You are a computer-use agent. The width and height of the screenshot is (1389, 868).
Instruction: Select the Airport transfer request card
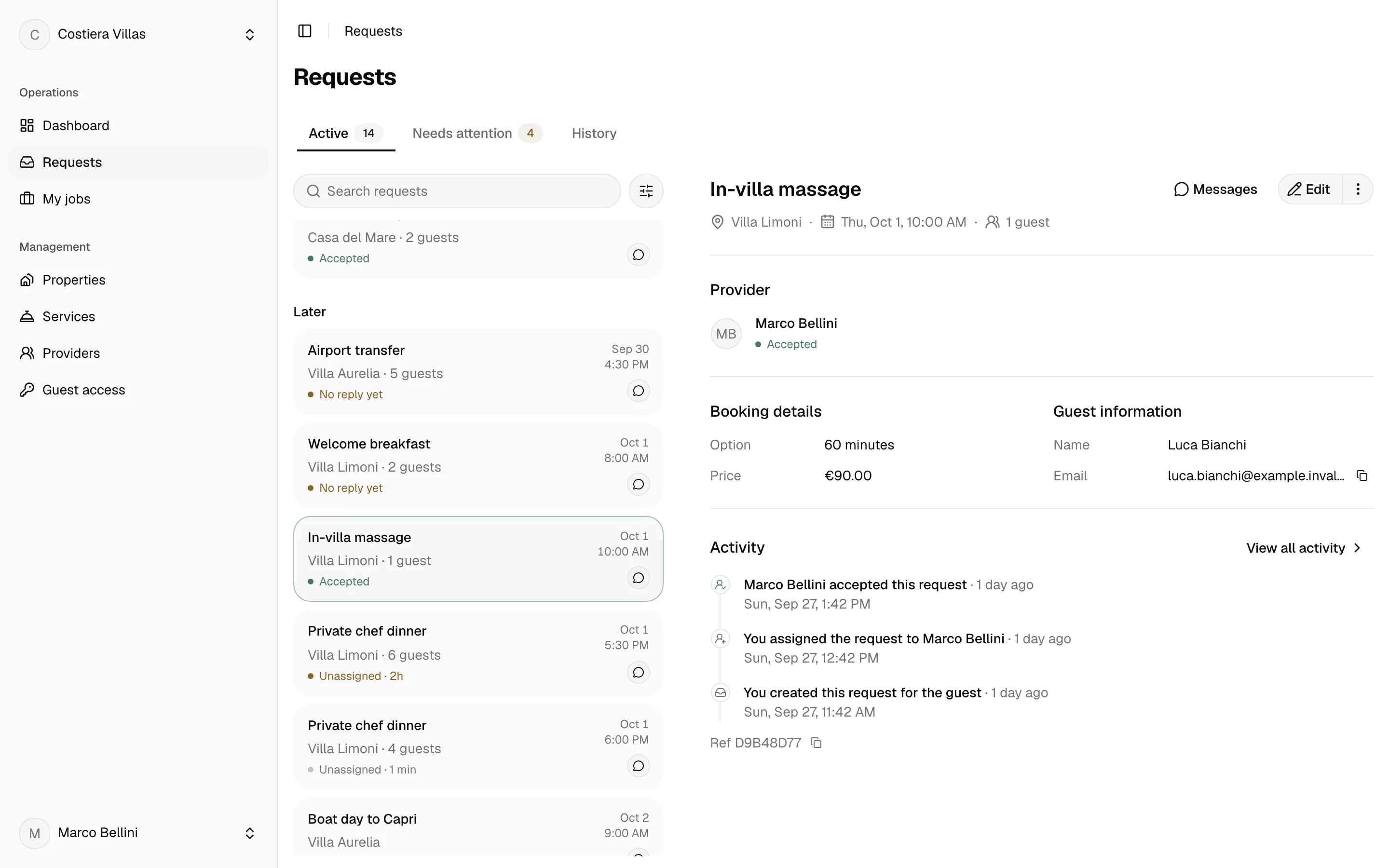tap(478, 371)
